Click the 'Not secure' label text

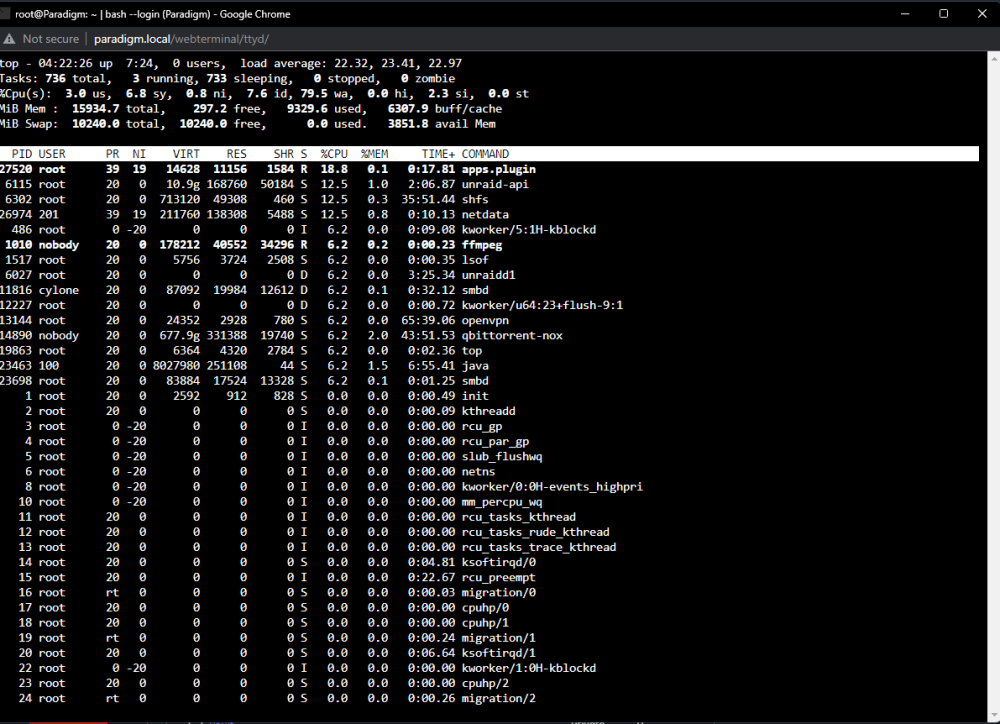[51, 39]
